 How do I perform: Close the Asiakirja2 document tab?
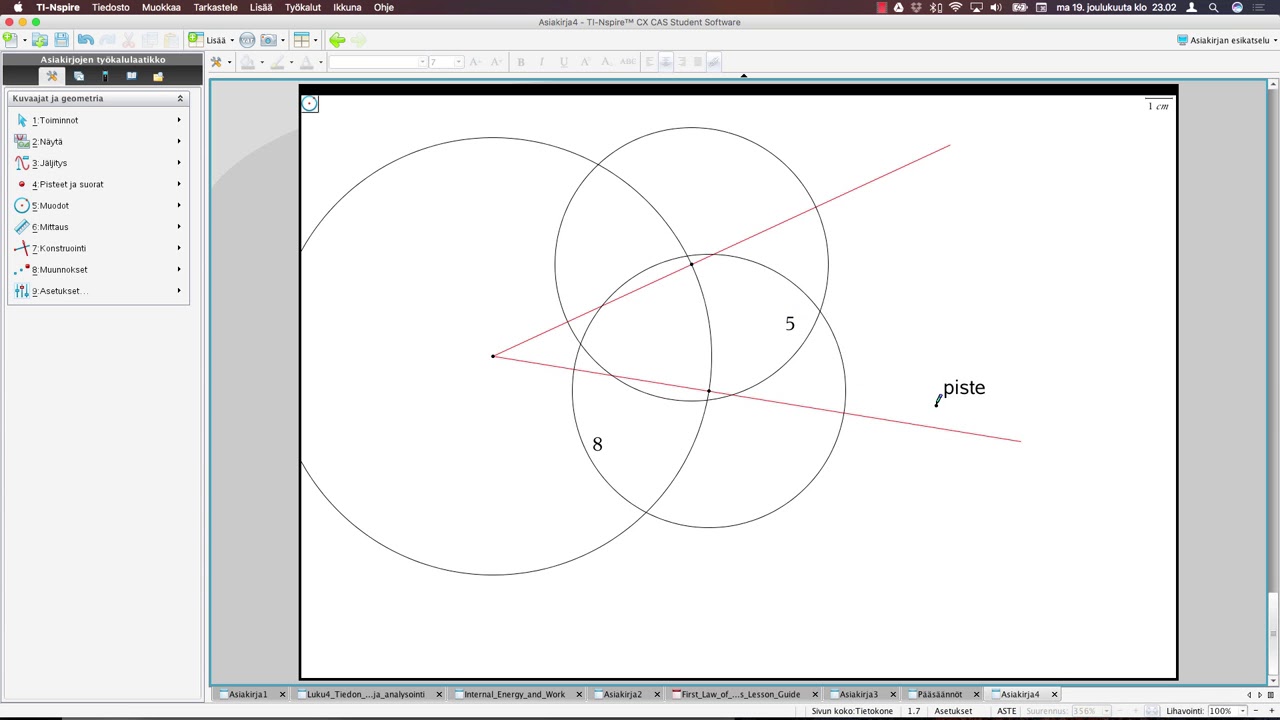tap(657, 694)
